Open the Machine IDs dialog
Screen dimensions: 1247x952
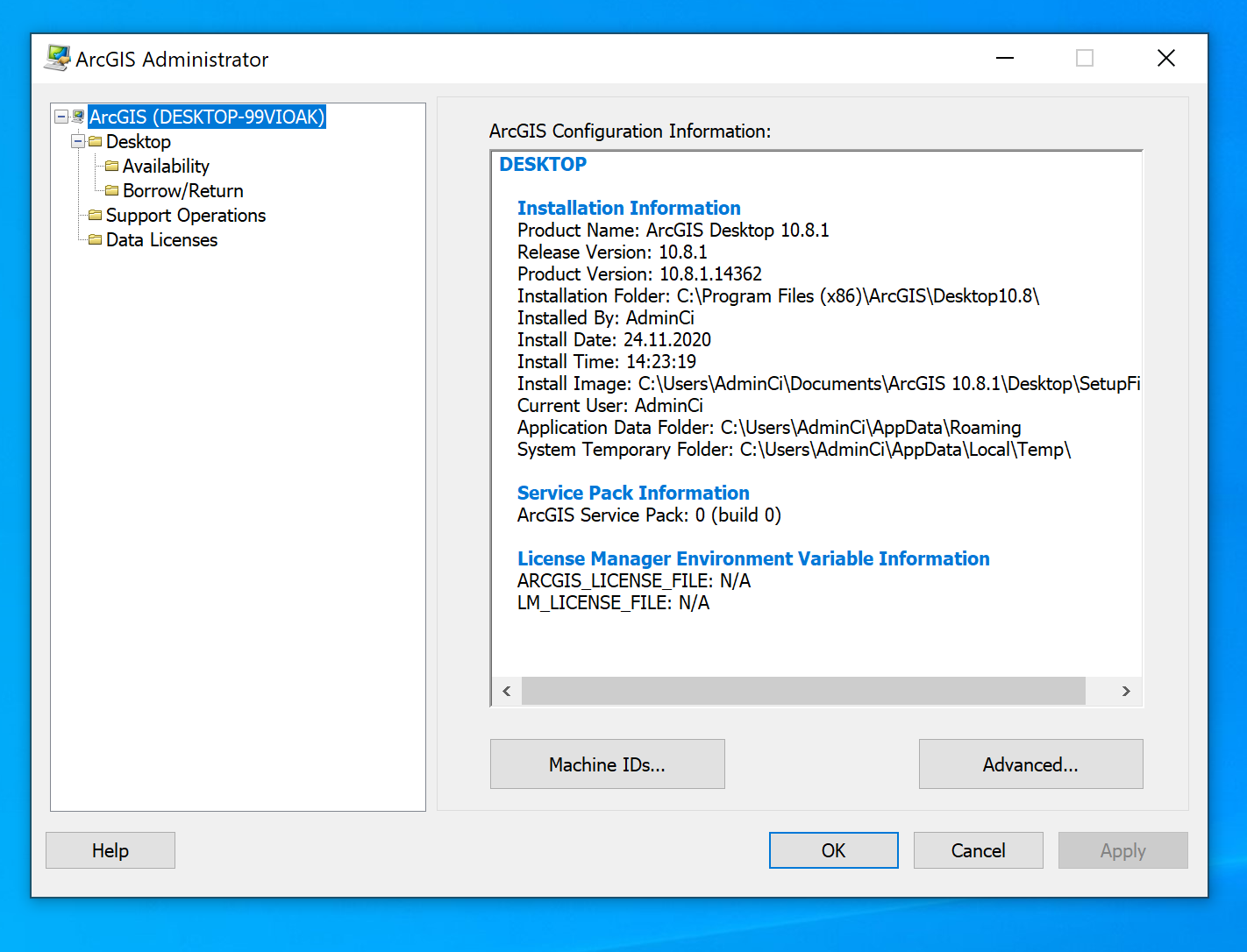607,764
